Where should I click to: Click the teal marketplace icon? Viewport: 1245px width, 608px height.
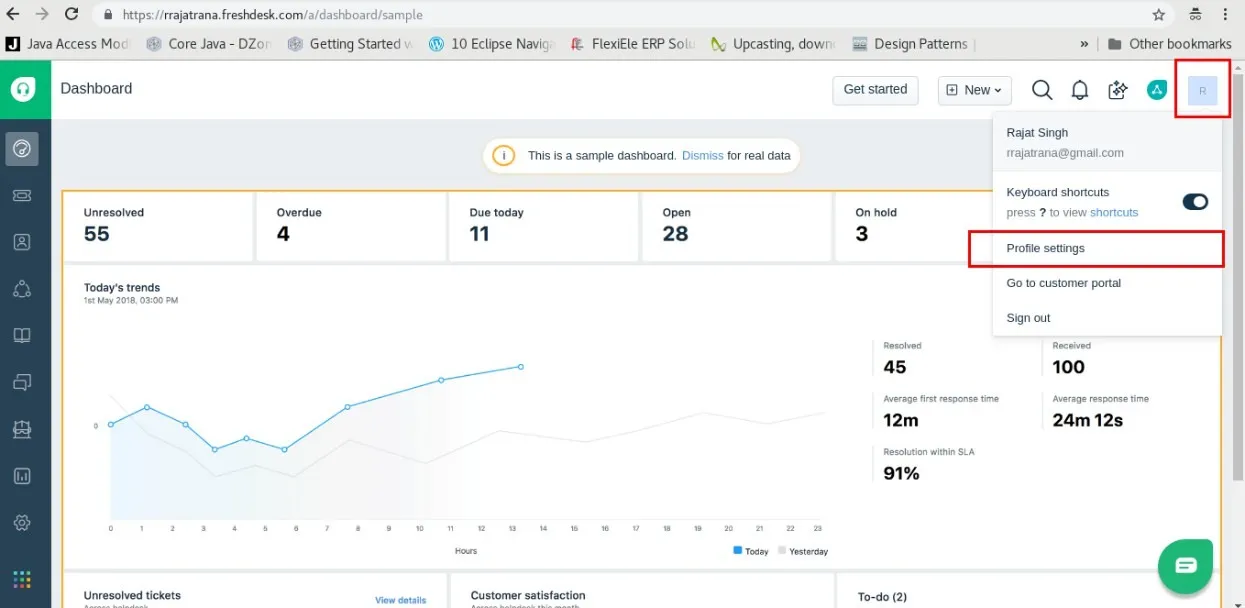(x=1157, y=90)
